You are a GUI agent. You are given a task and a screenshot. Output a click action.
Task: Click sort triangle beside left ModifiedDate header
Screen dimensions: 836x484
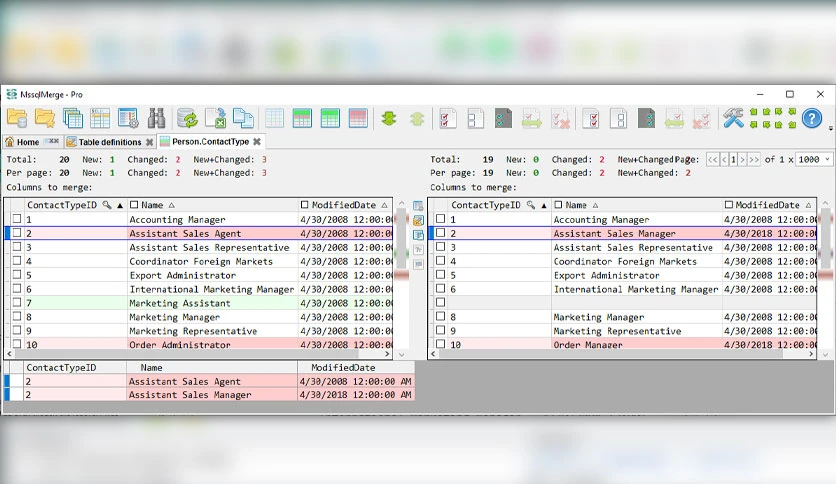pyautogui.click(x=384, y=205)
